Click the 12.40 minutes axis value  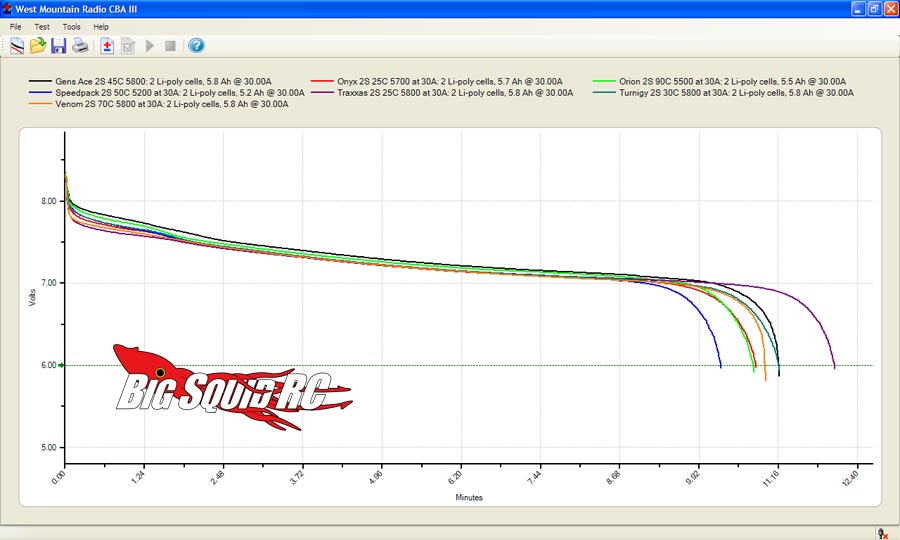pyautogui.click(x=850, y=477)
